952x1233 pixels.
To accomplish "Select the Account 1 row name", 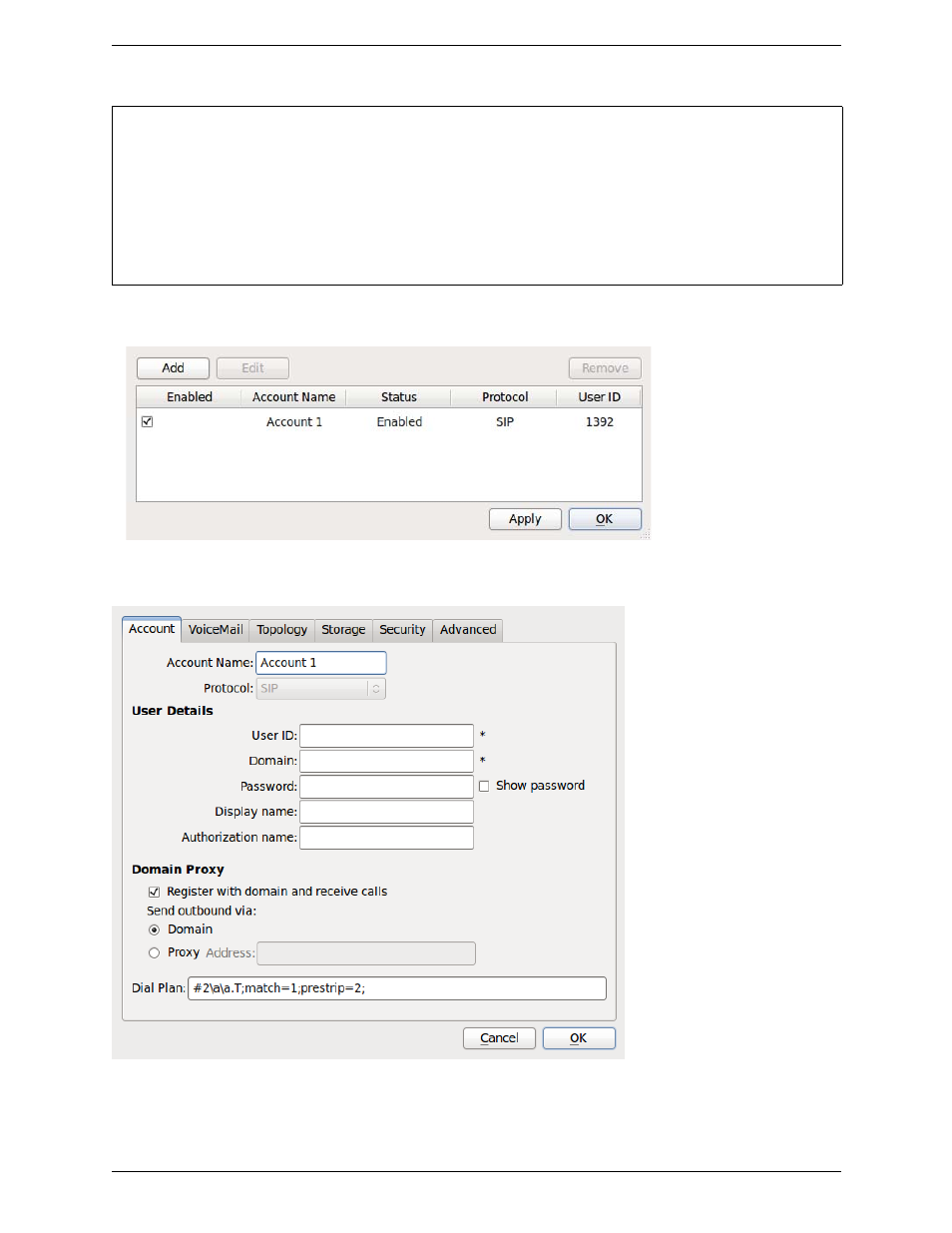I will 294,422.
